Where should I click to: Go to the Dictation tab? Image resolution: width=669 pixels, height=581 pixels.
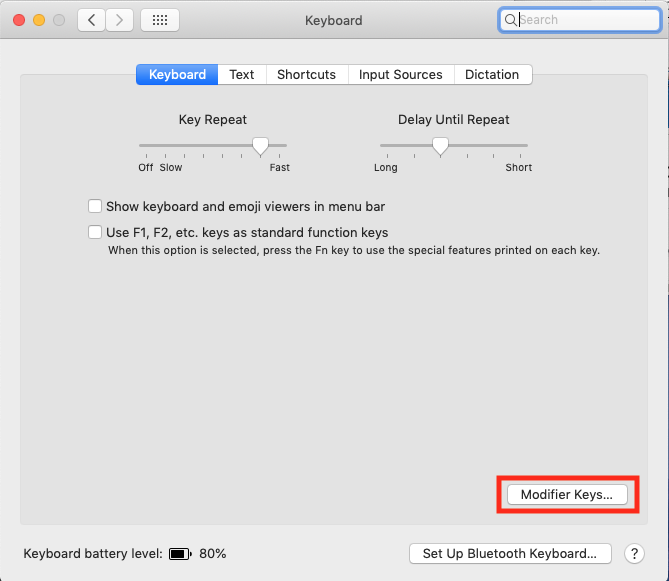pos(492,75)
